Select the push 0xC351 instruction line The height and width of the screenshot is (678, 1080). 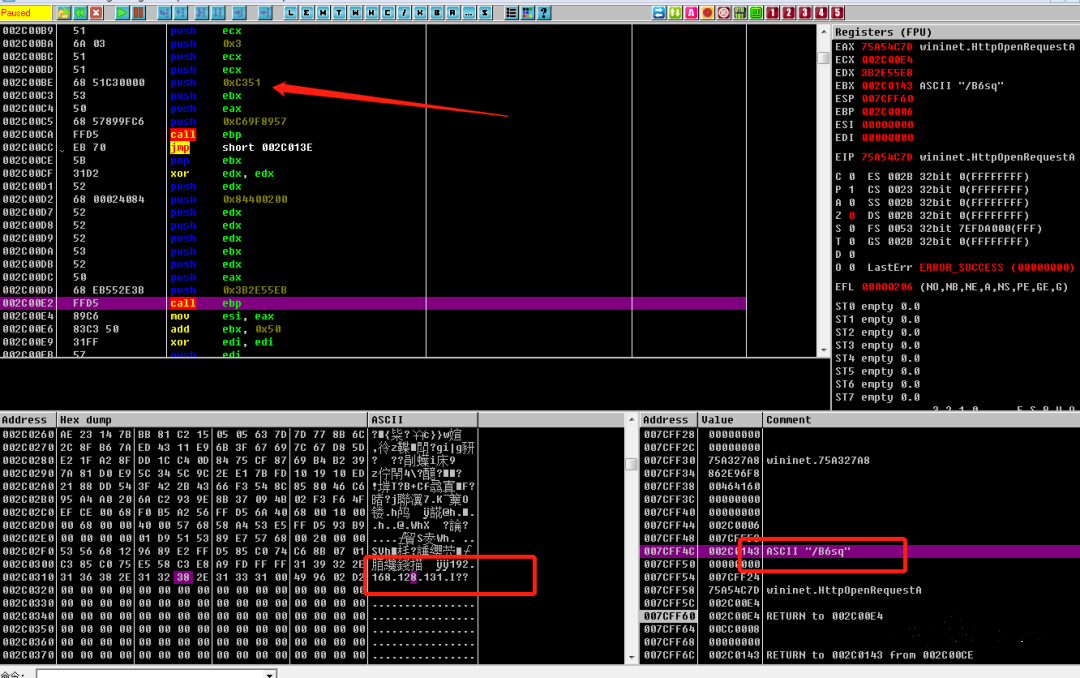pyautogui.click(x=373, y=82)
